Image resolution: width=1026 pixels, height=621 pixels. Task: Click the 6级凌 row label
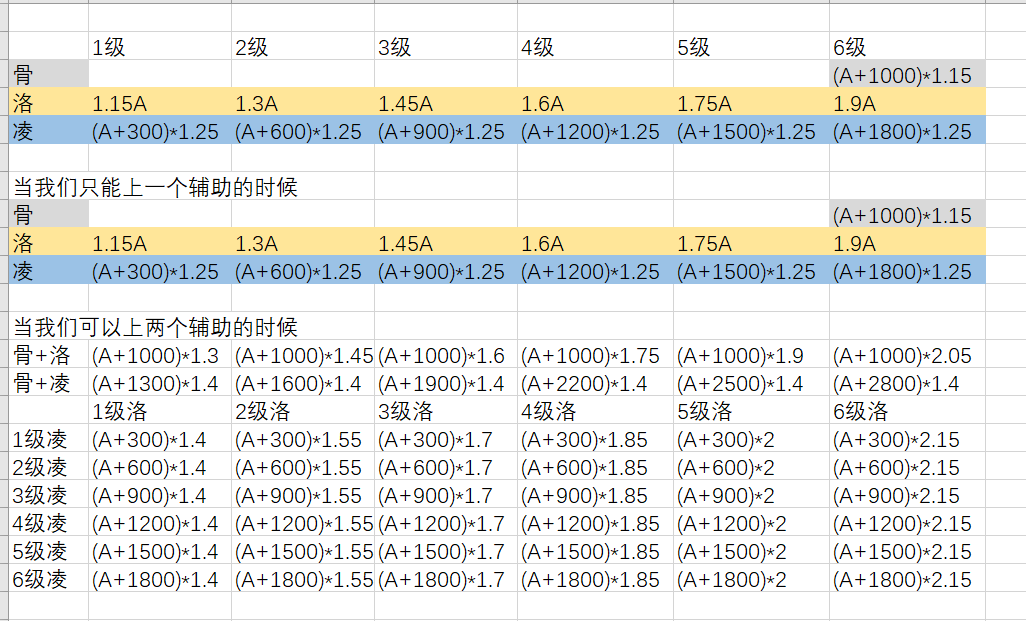[x=48, y=579]
